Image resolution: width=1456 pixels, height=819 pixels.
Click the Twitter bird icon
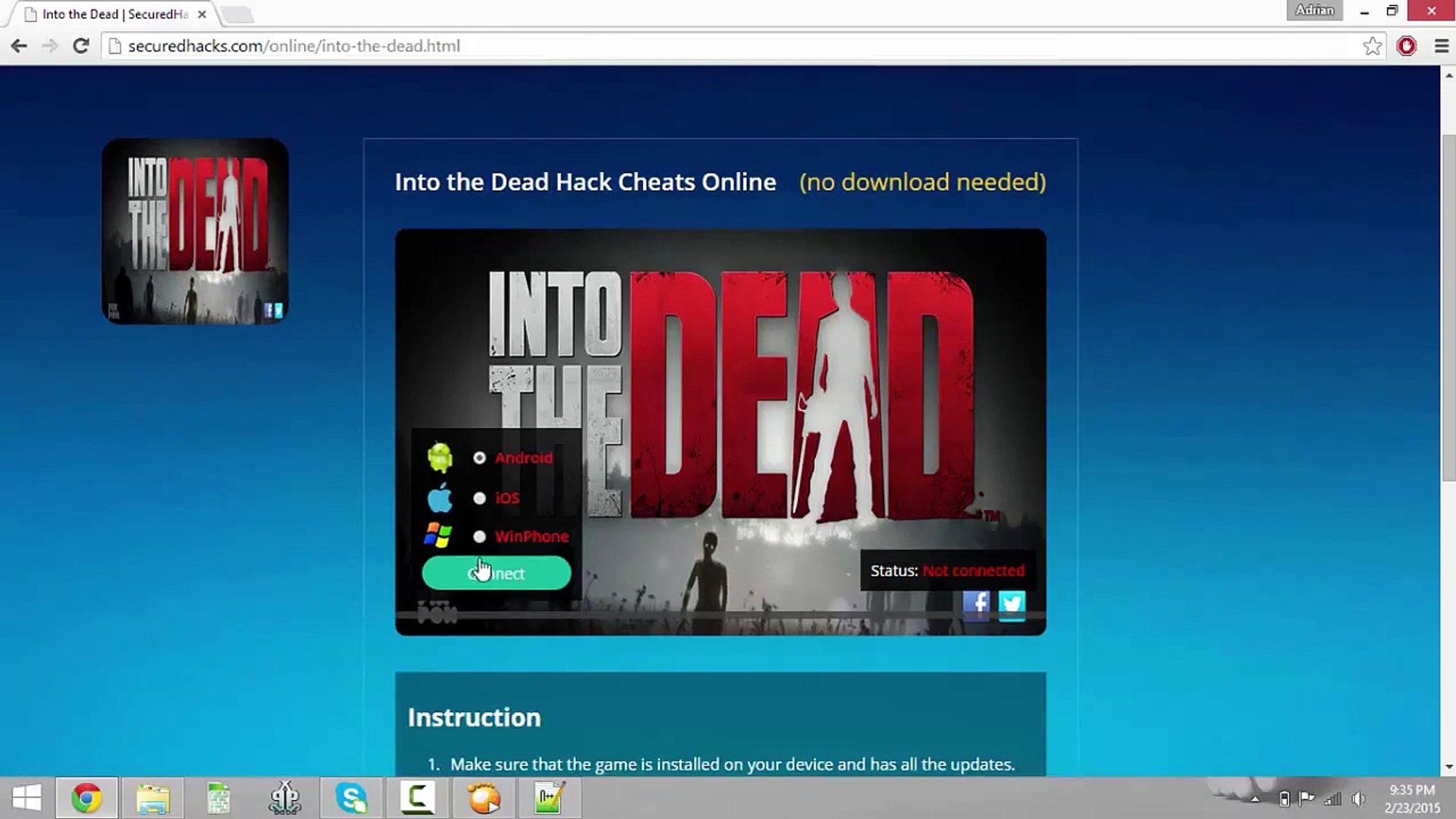tap(1012, 604)
